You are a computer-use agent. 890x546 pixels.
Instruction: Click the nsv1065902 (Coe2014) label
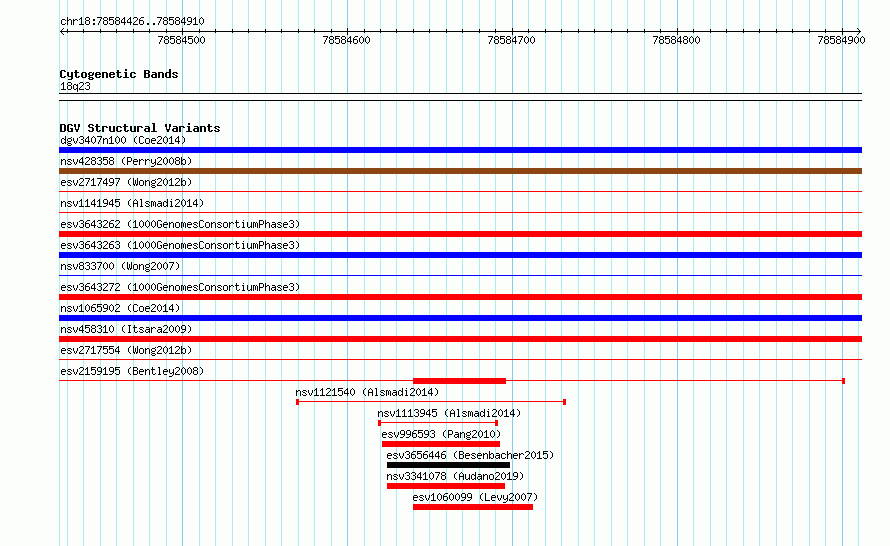[x=120, y=308]
